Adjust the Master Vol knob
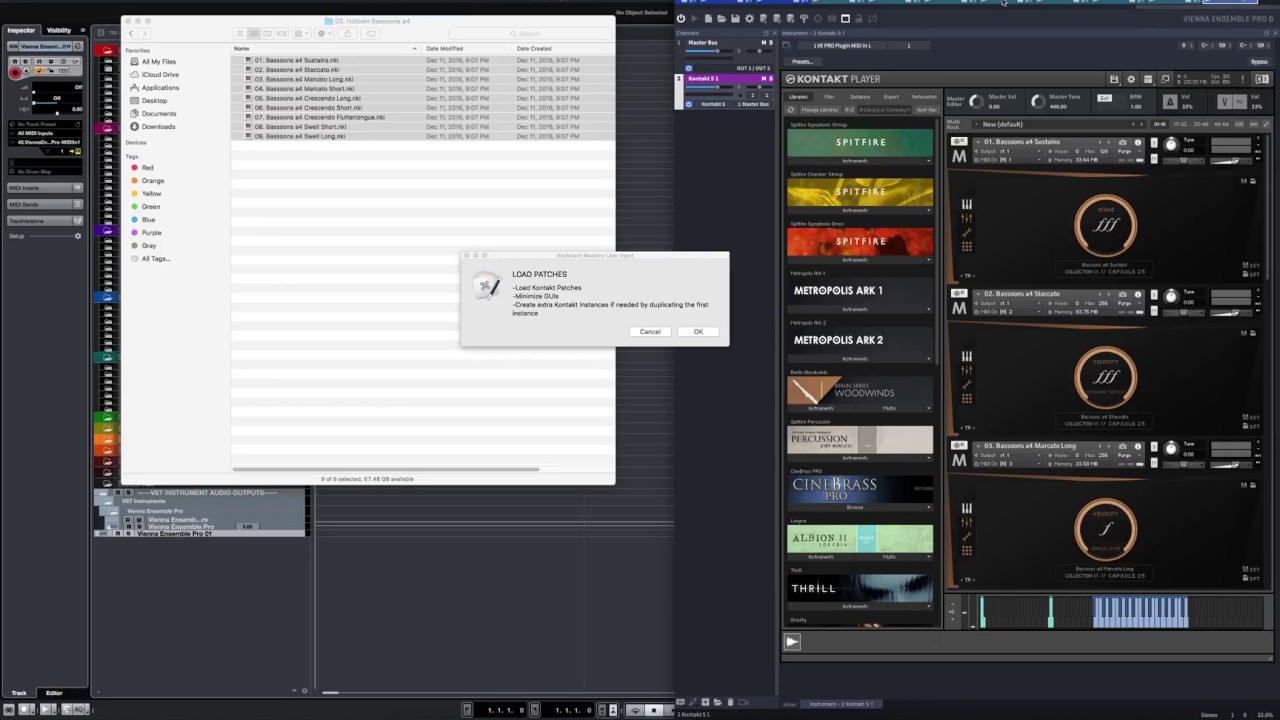Image resolution: width=1280 pixels, height=720 pixels. pos(977,101)
